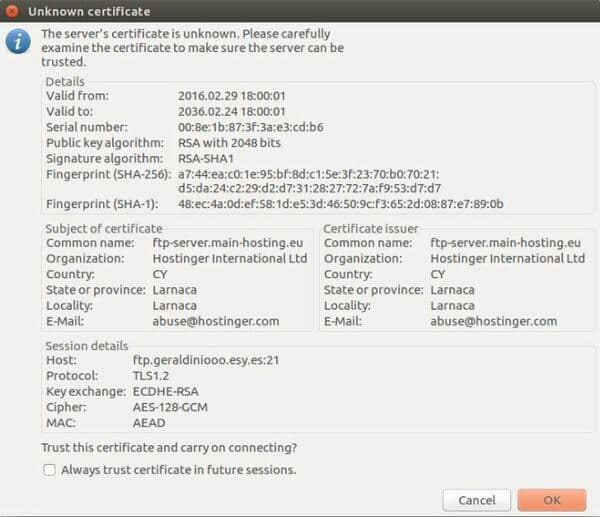Click issuer Locality value Larnaca

452,305
